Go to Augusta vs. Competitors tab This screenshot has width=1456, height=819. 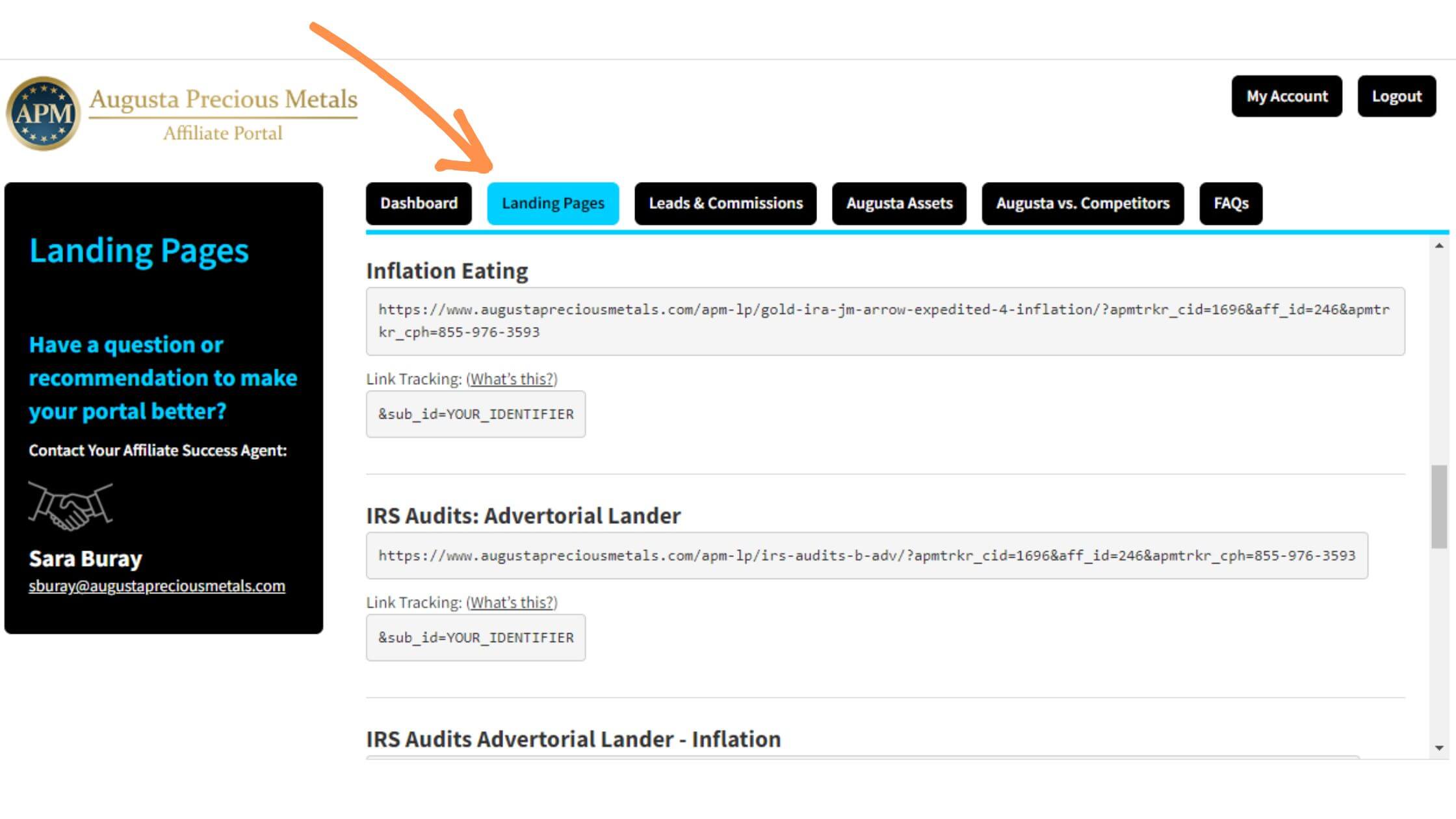(x=1082, y=203)
